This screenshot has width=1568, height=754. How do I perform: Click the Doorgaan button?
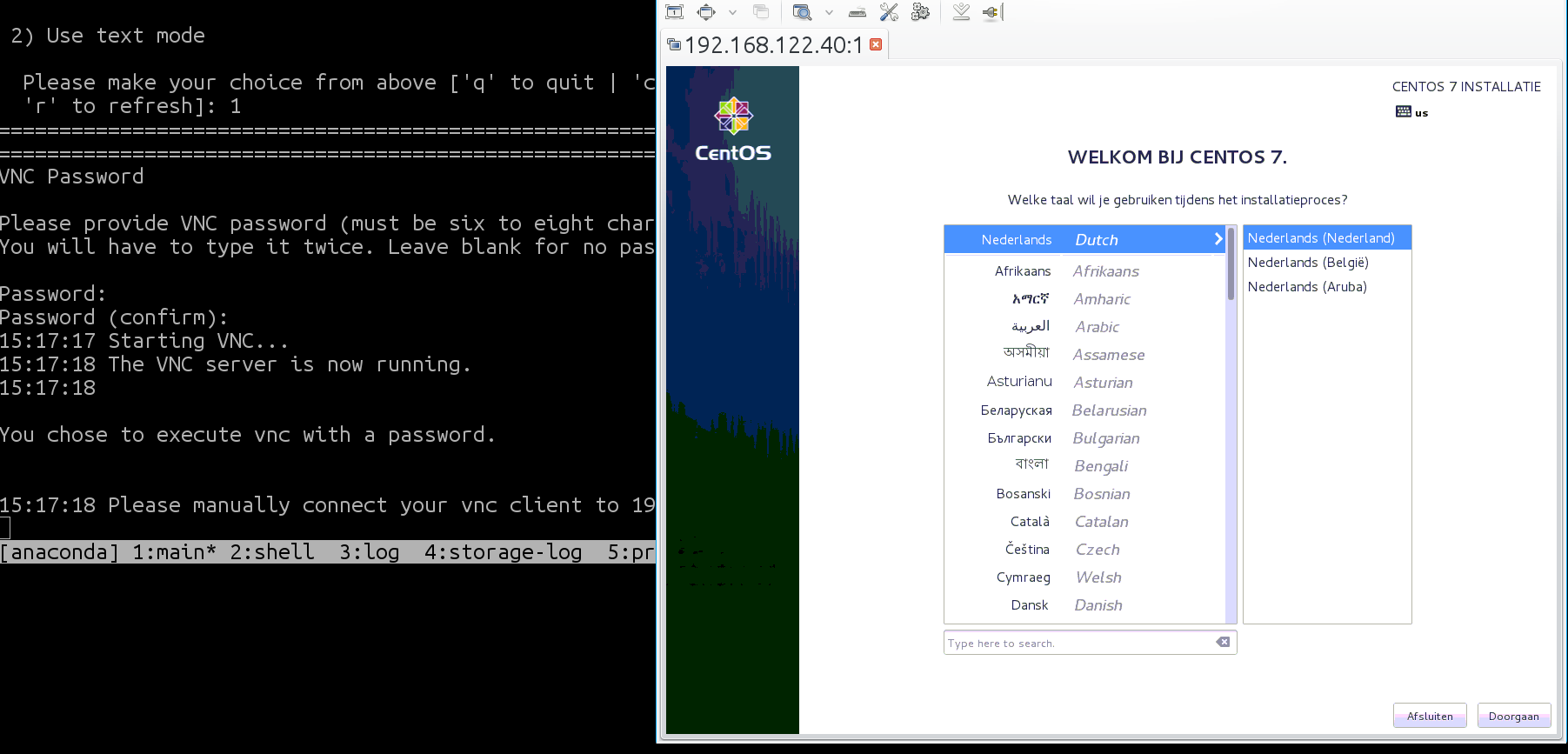[1513, 717]
